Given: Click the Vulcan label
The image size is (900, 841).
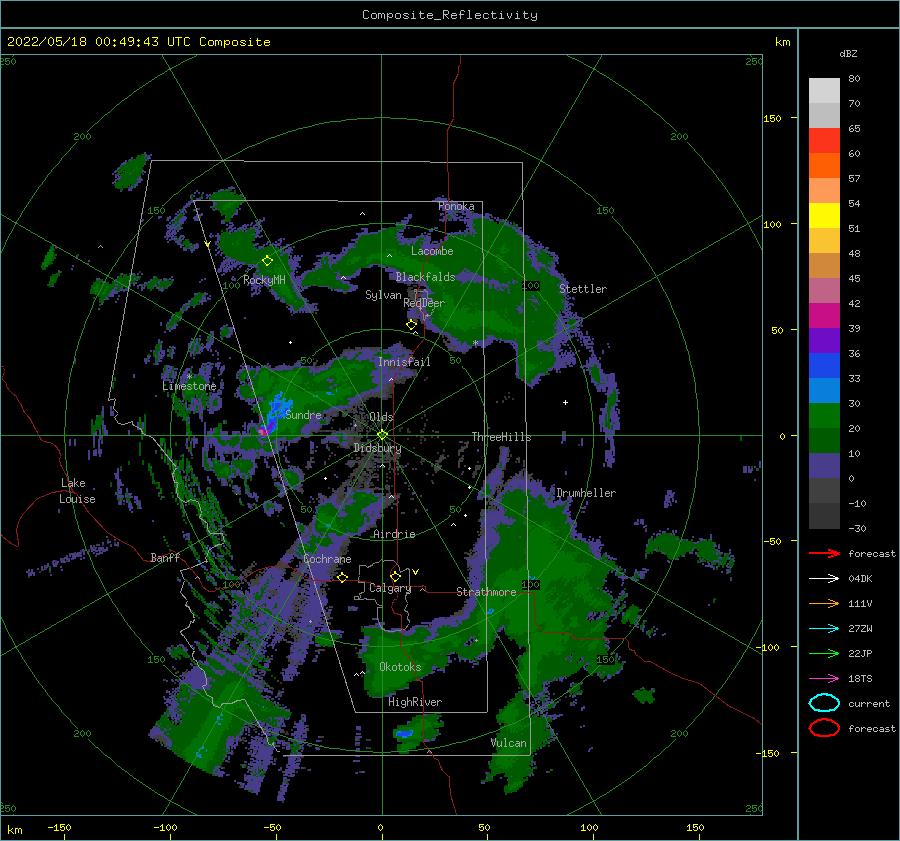Looking at the screenshot, I should coord(508,743).
